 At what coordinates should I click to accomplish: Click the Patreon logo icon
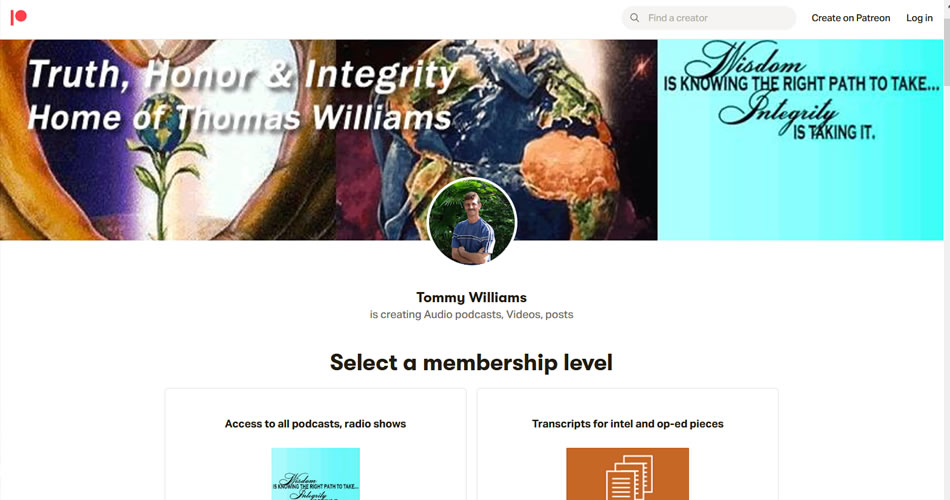click(19, 17)
